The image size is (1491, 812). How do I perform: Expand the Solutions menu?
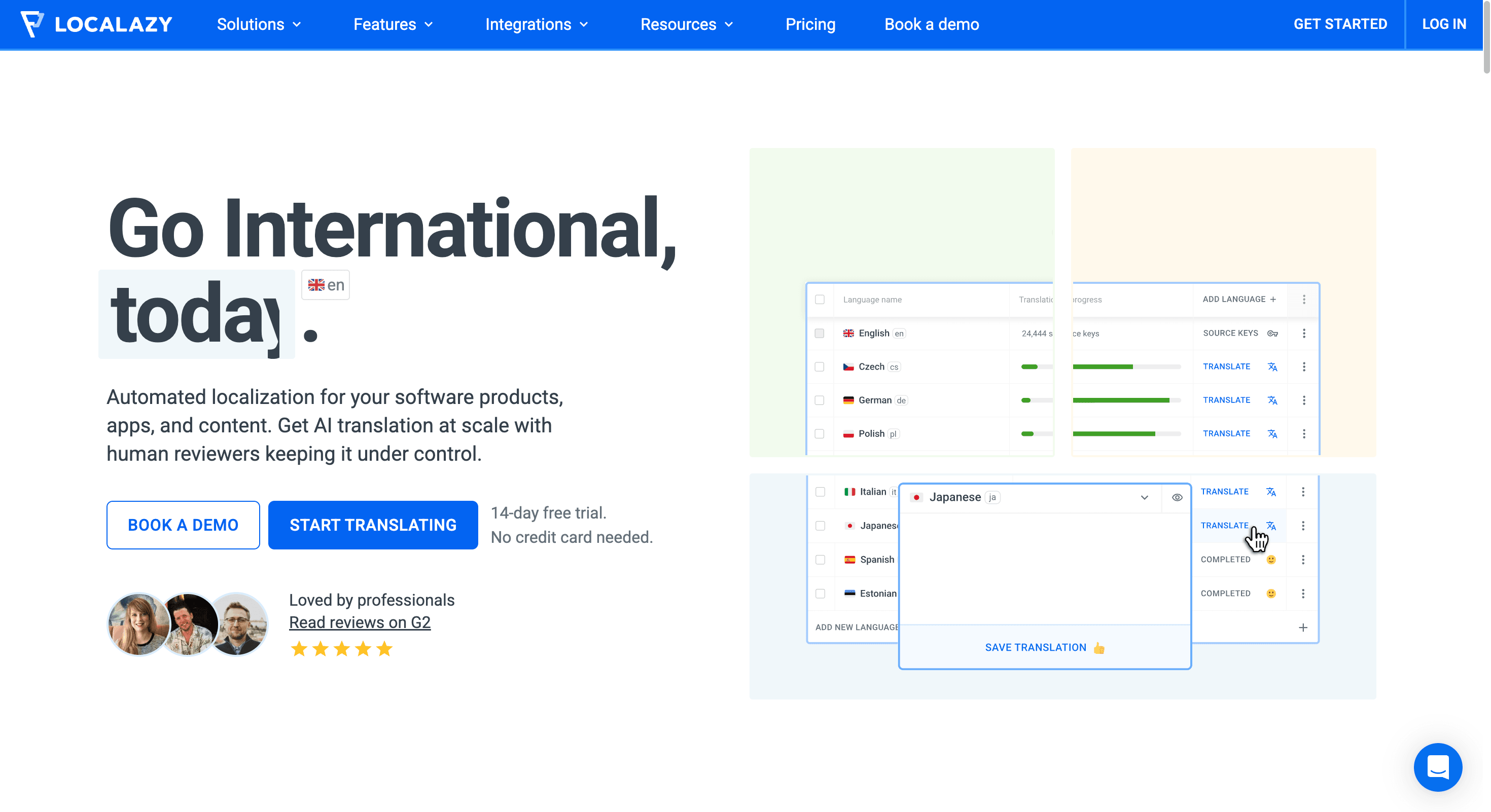point(259,24)
